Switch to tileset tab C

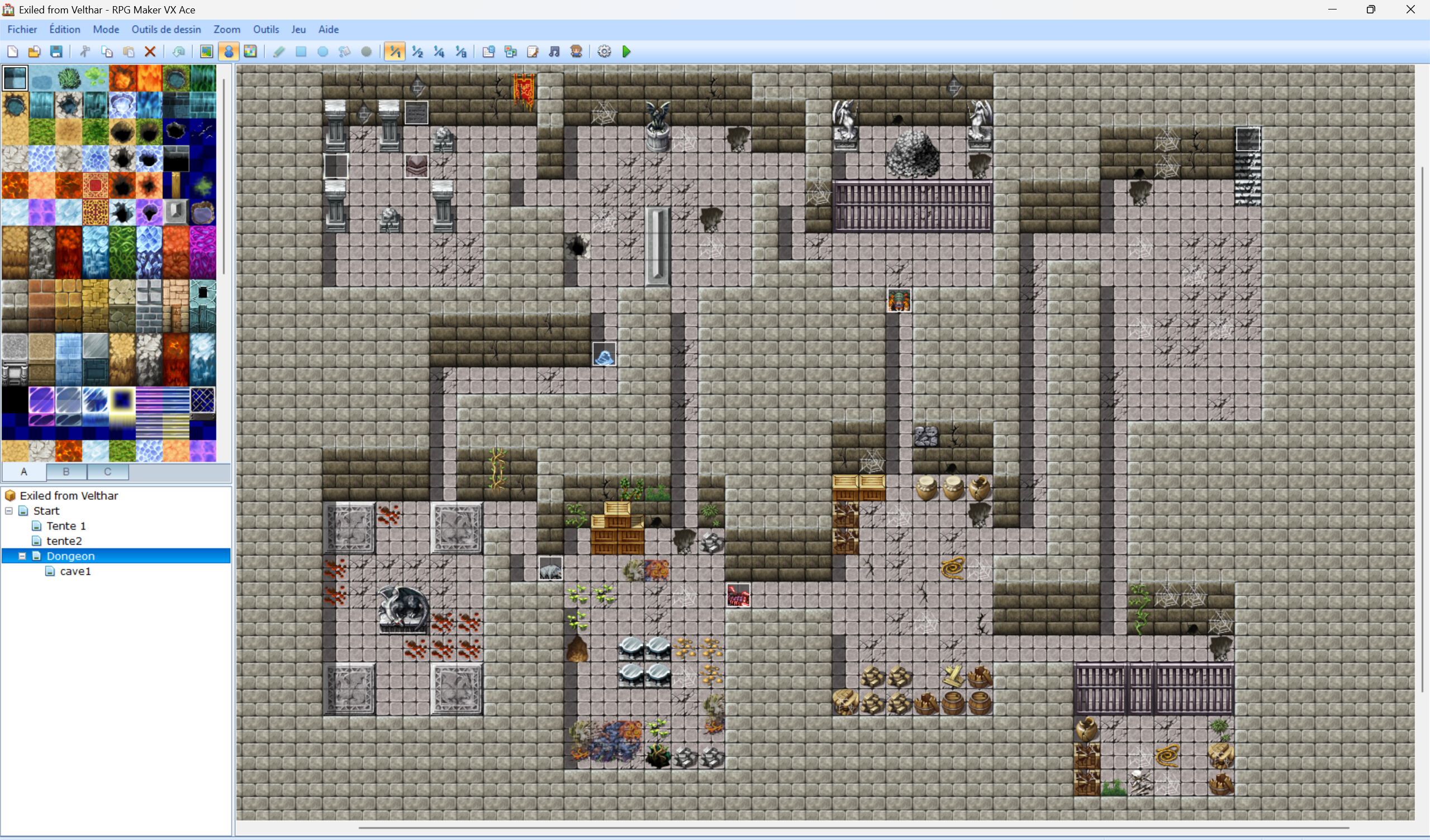pyautogui.click(x=108, y=471)
